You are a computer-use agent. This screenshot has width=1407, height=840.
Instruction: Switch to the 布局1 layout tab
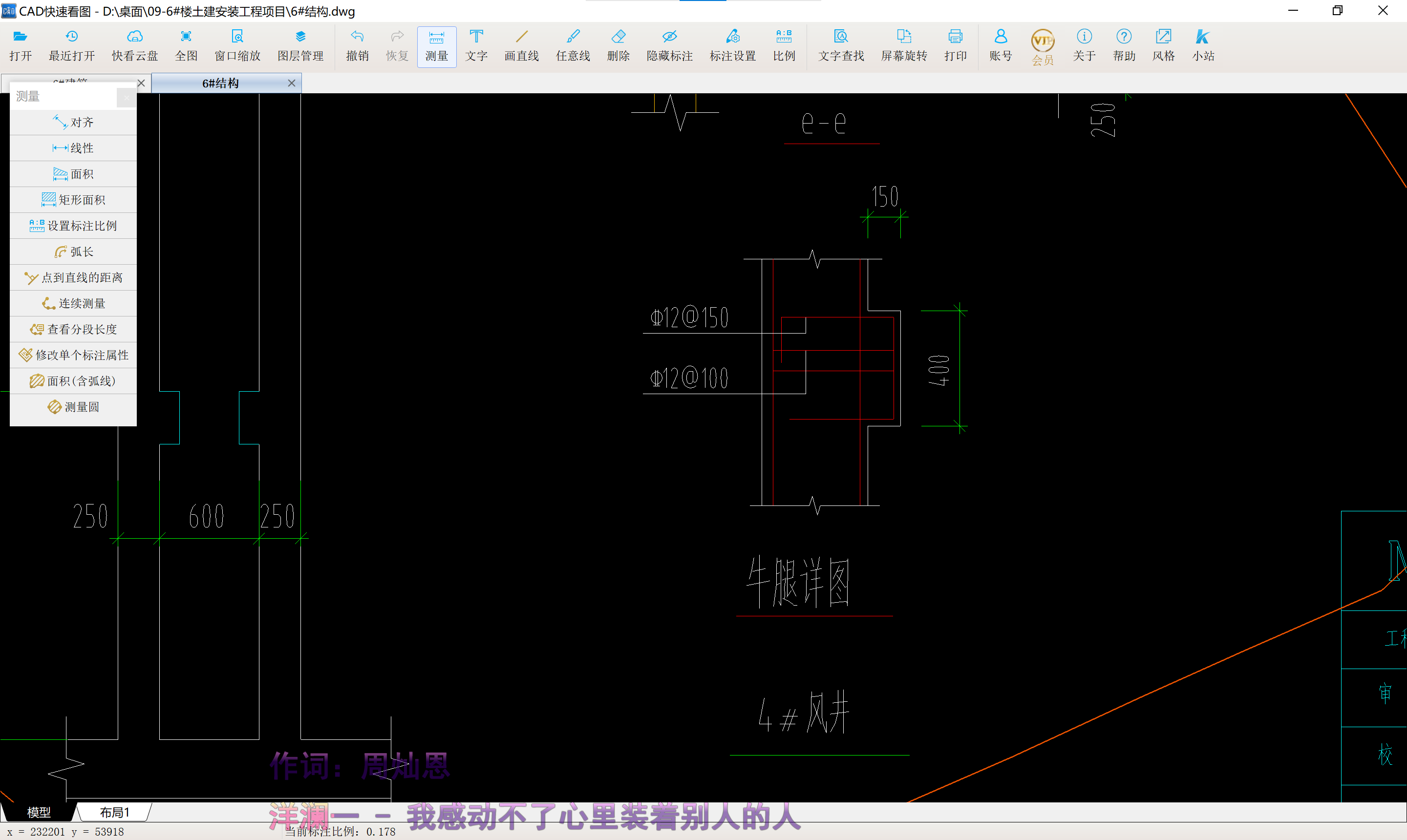tap(114, 812)
